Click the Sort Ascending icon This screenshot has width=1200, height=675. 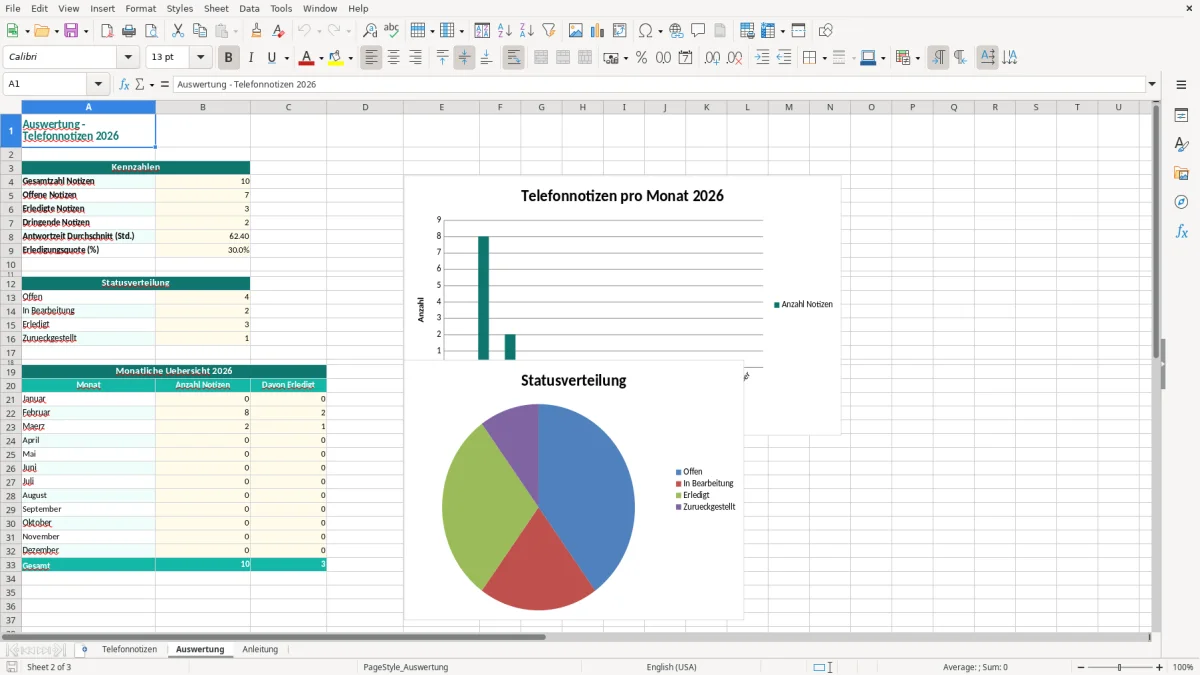click(505, 31)
